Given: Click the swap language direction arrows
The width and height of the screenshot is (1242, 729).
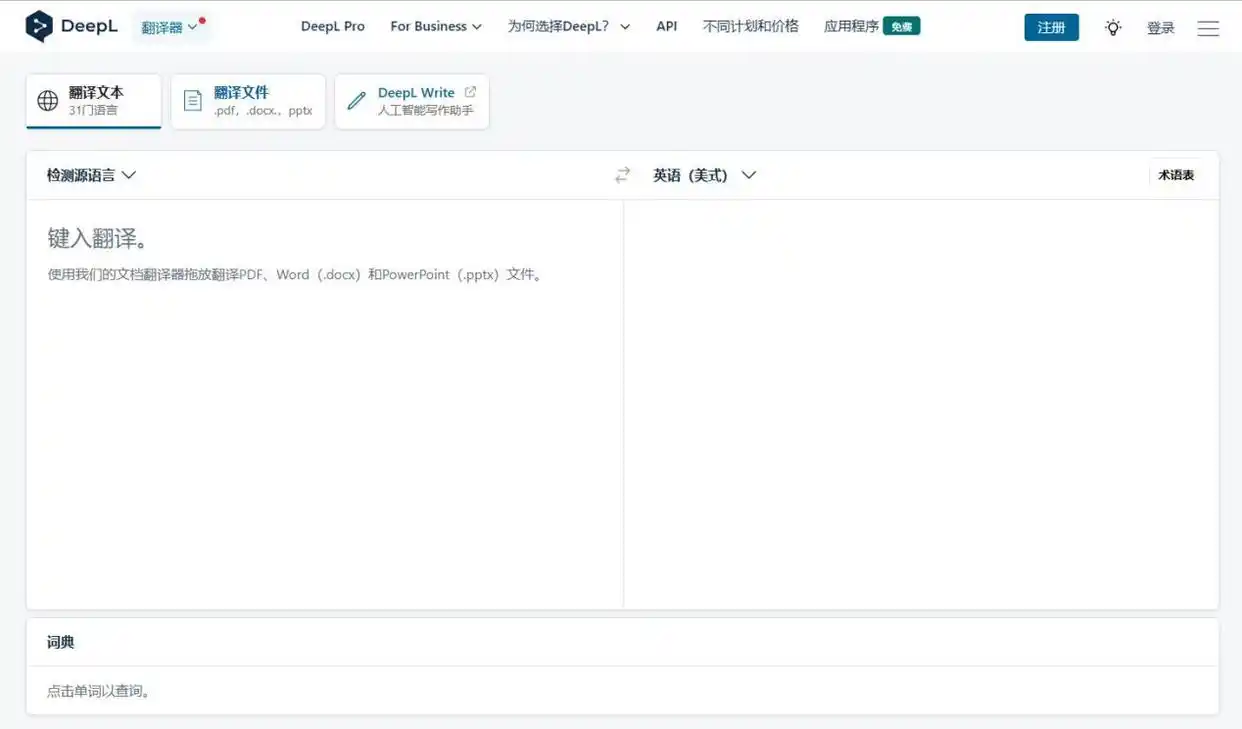Looking at the screenshot, I should point(622,174).
